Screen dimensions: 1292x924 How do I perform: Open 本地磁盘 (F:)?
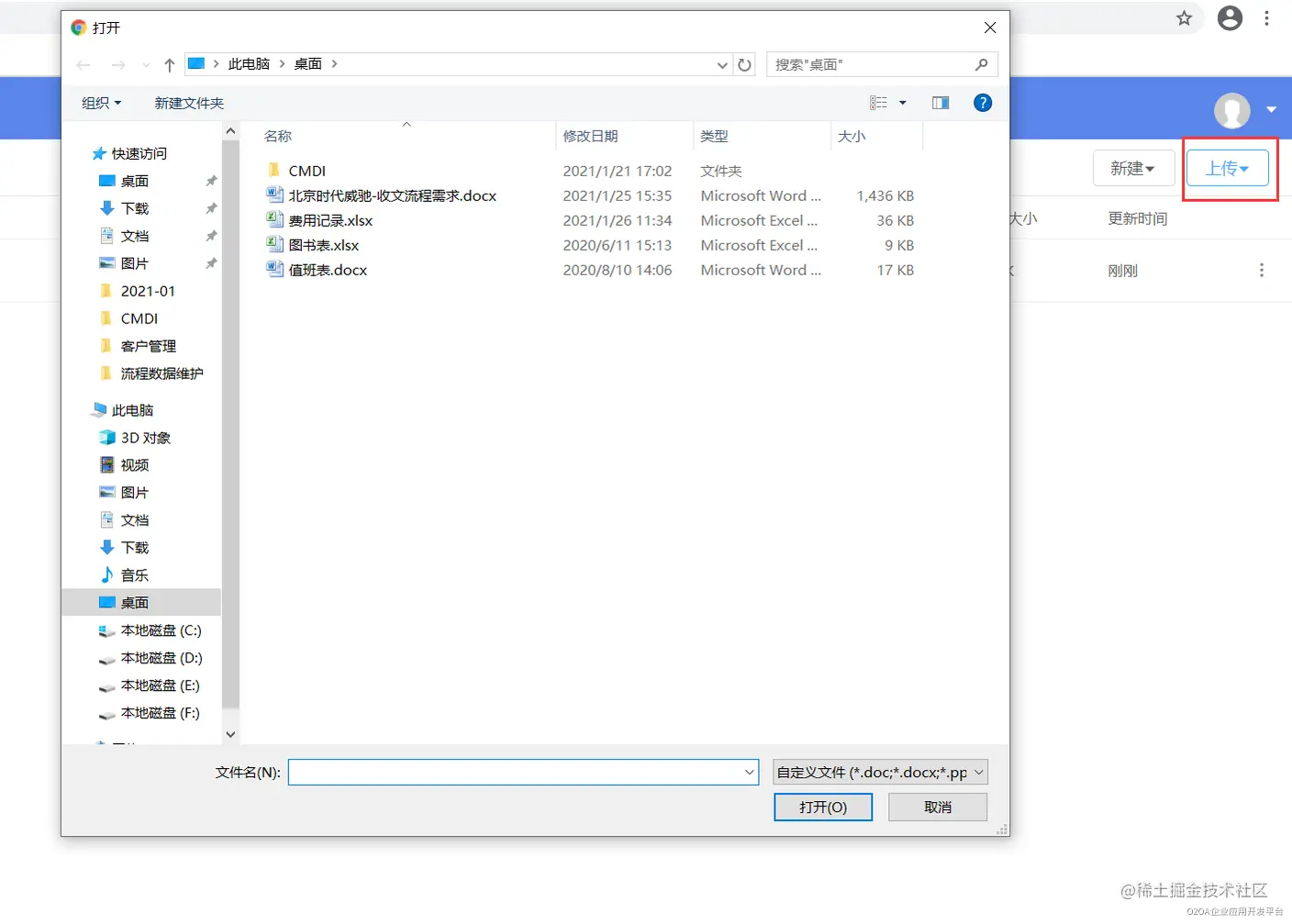161,713
